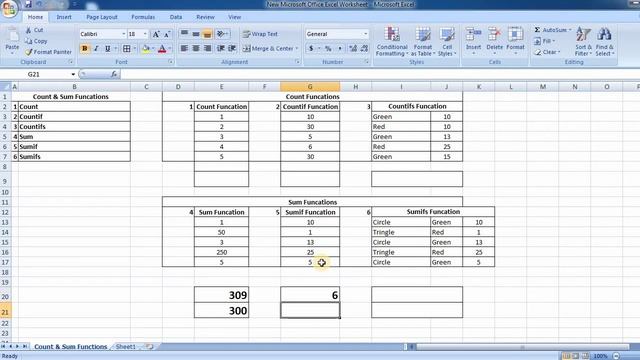The height and width of the screenshot is (360, 640).
Task: Increase decimal places
Action: coord(353,48)
